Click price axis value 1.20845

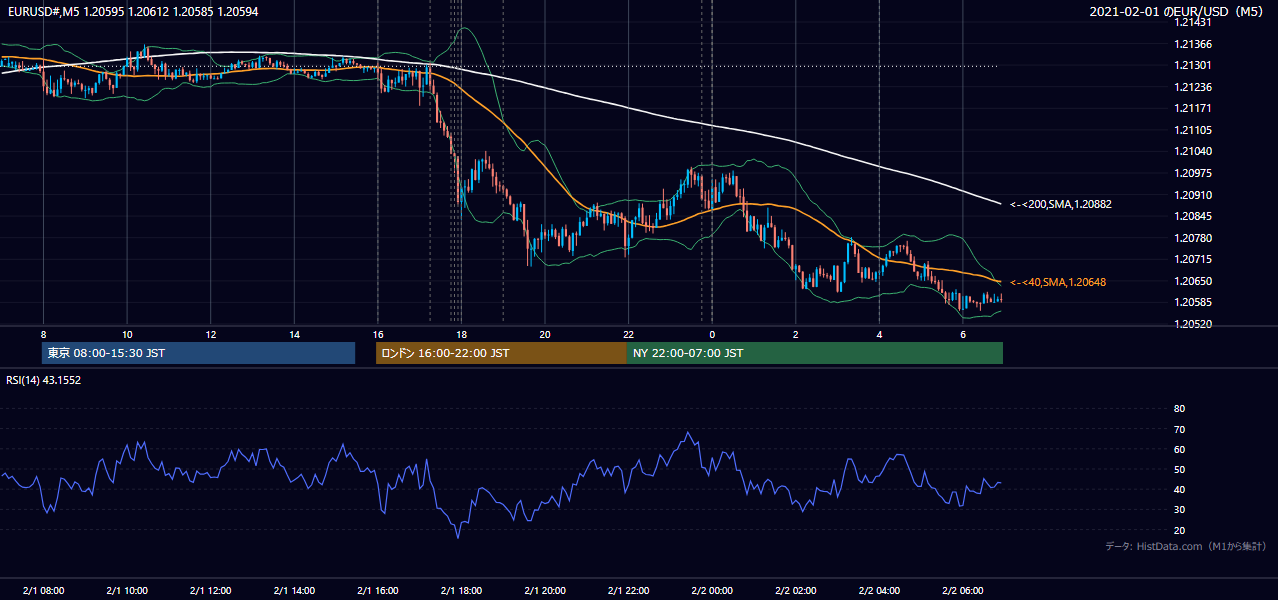point(1193,216)
